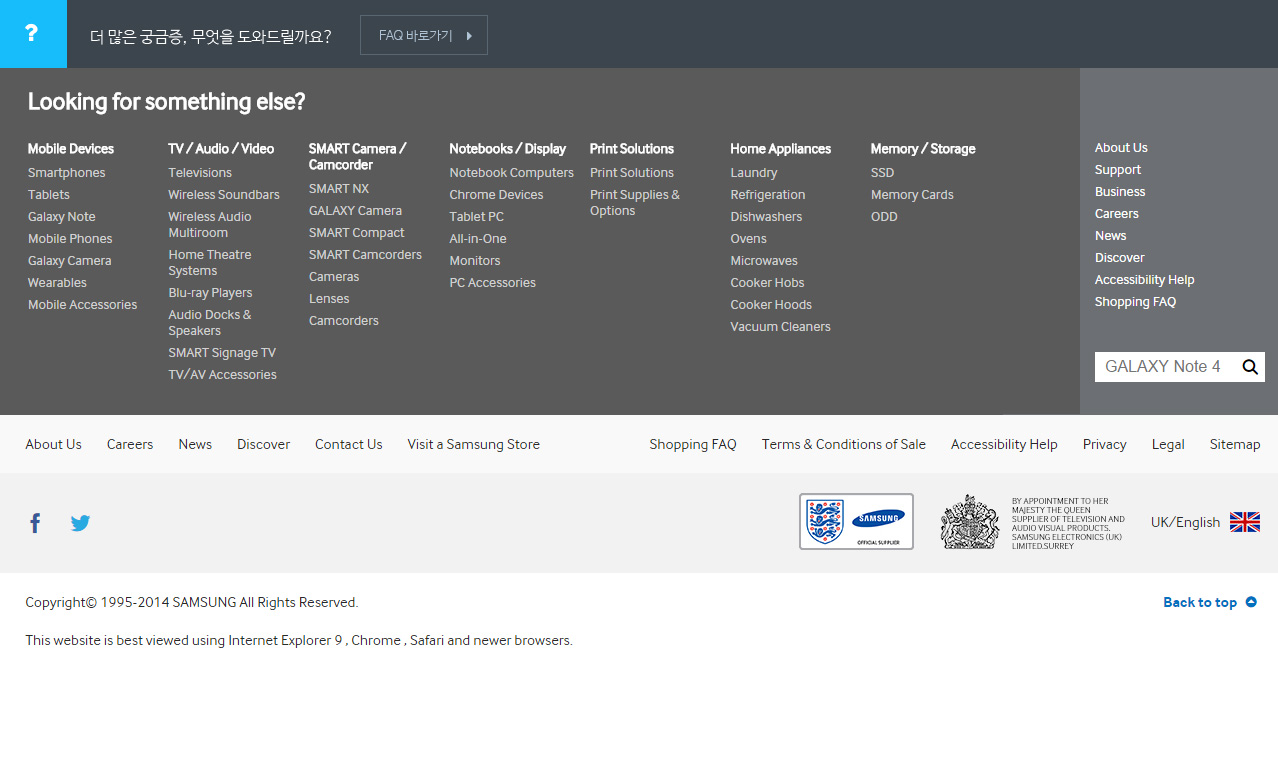Click the royal coat of arms emblem
The width and height of the screenshot is (1278, 782).
[970, 521]
